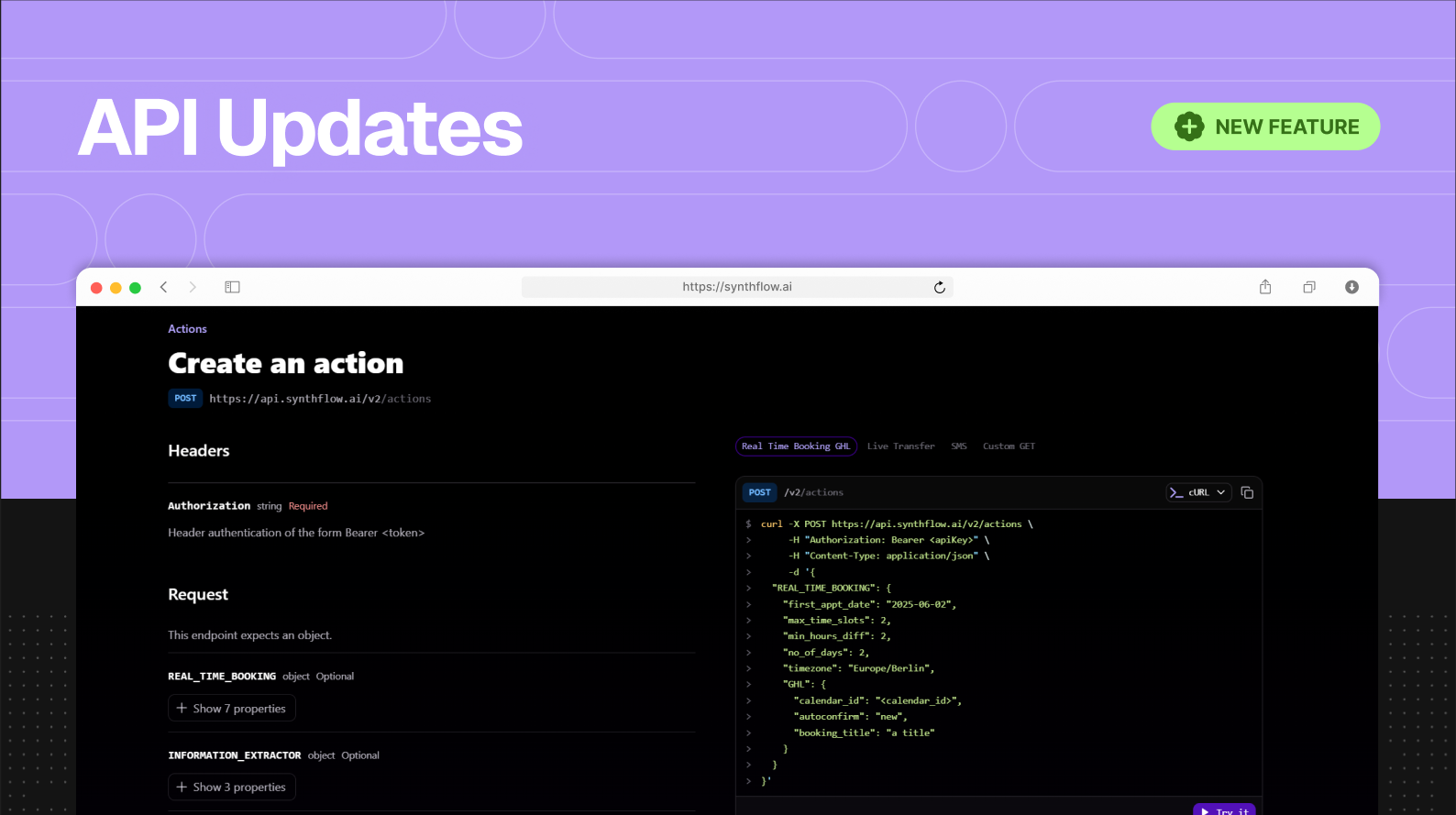The image size is (1456, 815).
Task: Open the Custom GET example tab
Action: click(1009, 446)
